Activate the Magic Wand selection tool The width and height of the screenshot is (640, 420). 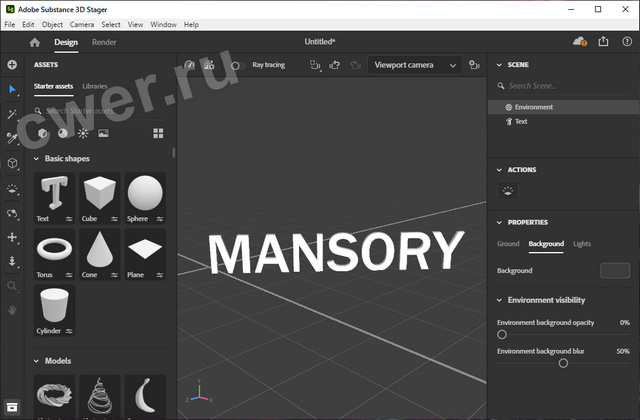[12, 114]
